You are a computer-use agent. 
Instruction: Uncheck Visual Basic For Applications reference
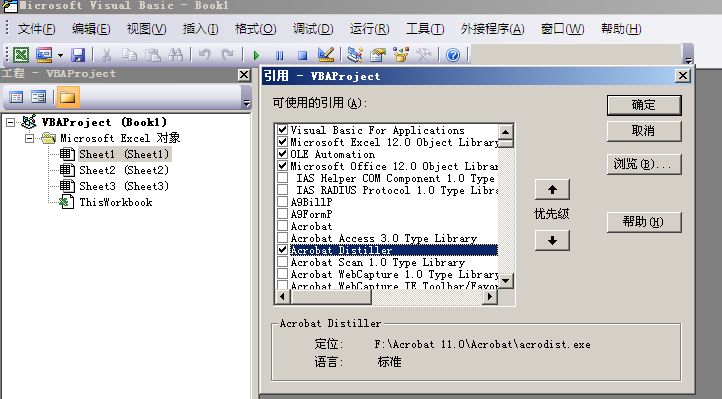pos(282,130)
